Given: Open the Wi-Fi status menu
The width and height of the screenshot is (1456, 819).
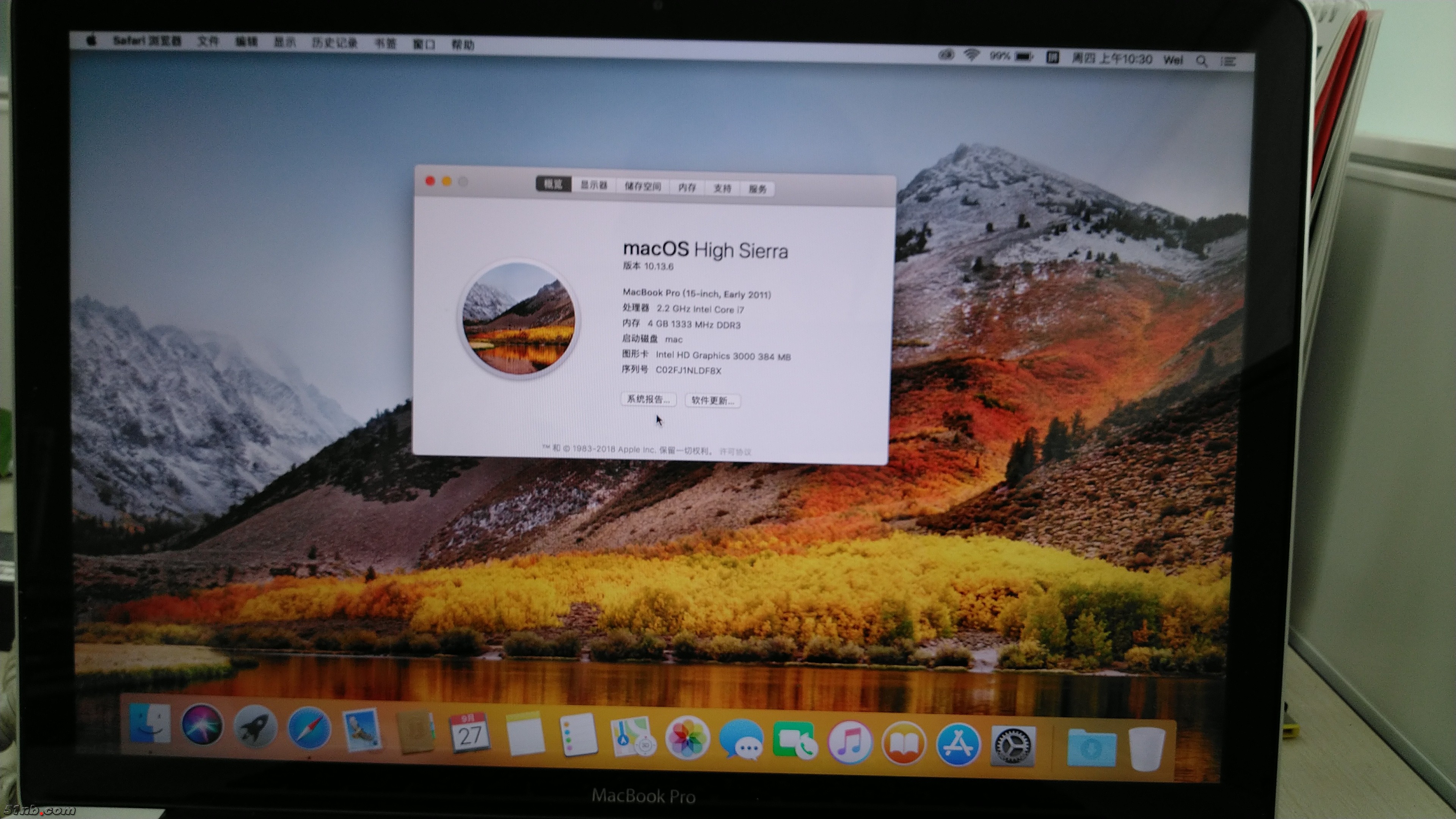Looking at the screenshot, I should 972,55.
